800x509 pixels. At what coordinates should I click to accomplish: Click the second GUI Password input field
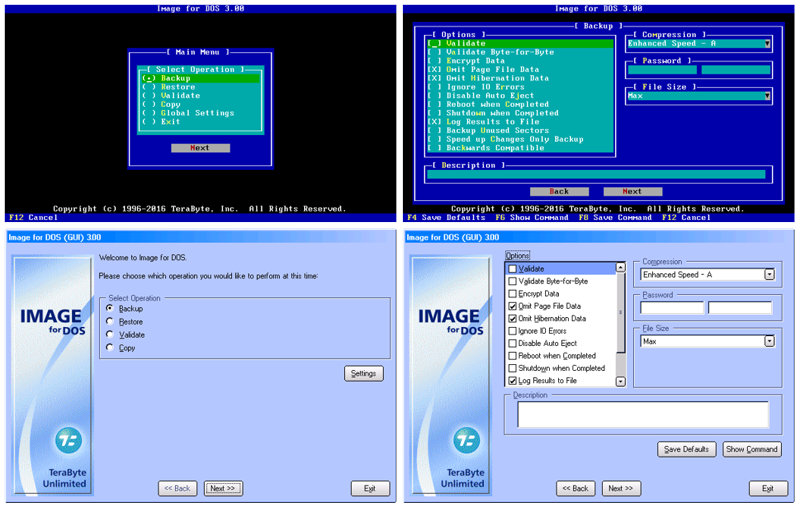coord(740,308)
